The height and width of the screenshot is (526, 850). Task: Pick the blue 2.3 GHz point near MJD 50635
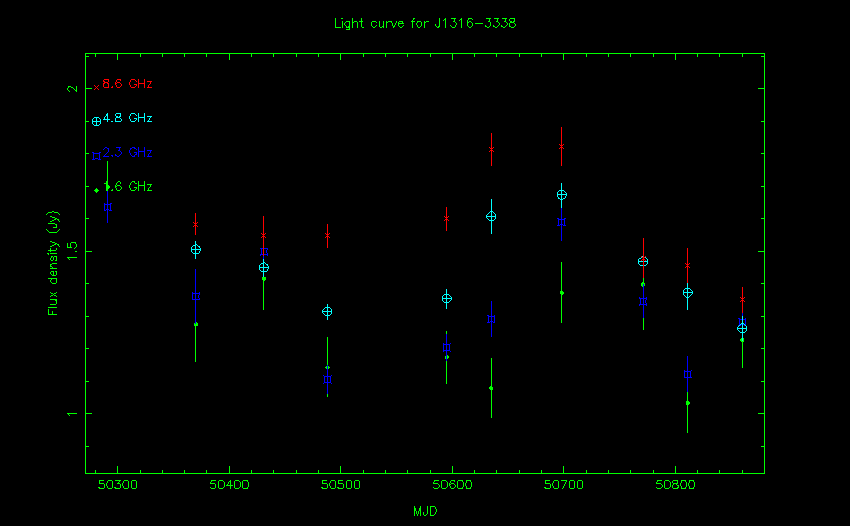(x=491, y=319)
